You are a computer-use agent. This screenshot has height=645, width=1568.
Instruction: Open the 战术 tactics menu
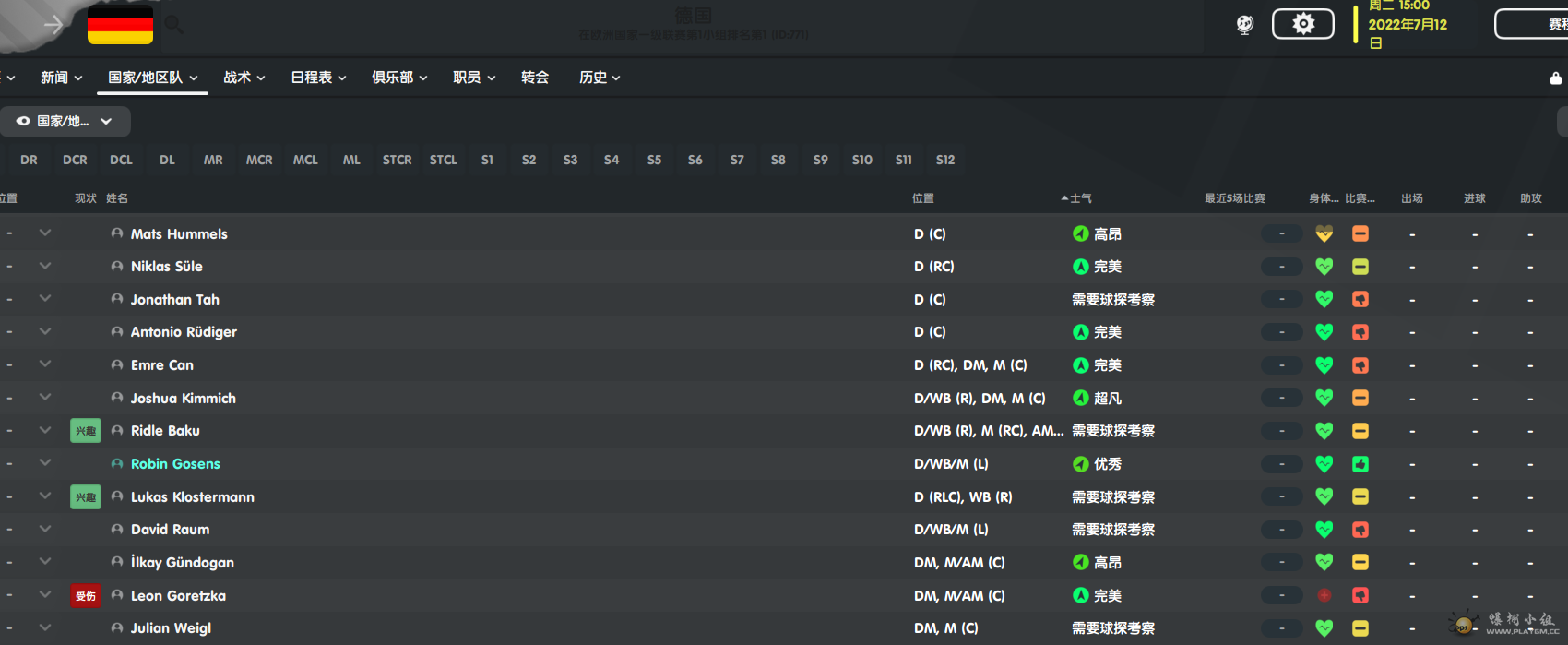click(244, 78)
